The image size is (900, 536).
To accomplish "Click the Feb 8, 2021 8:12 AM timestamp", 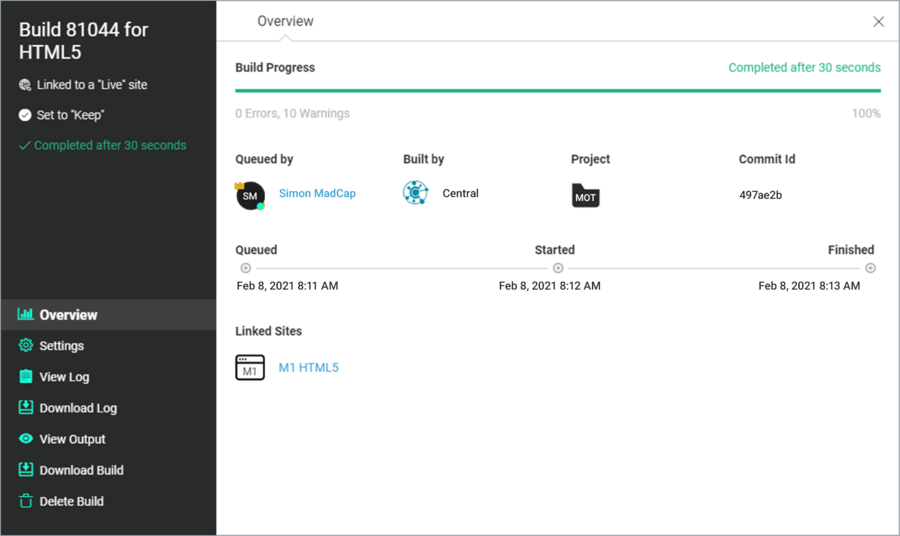I will [550, 286].
